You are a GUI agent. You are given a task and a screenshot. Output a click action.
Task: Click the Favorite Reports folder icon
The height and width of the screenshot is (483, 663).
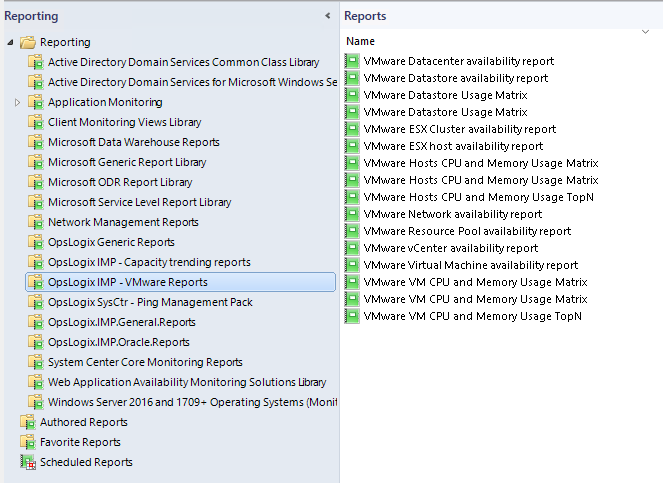[x=28, y=442]
